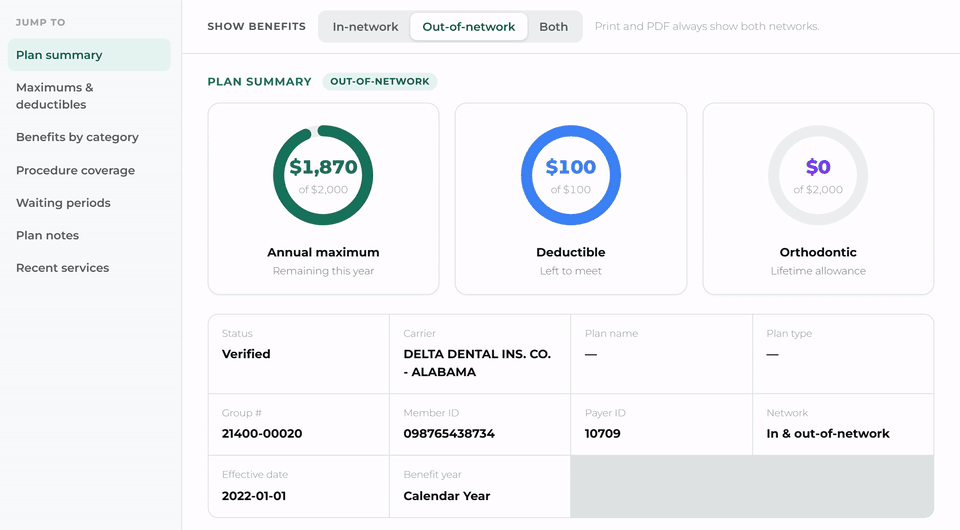Click the PLAN SUMMARY heading
960x530 pixels.
[260, 81]
